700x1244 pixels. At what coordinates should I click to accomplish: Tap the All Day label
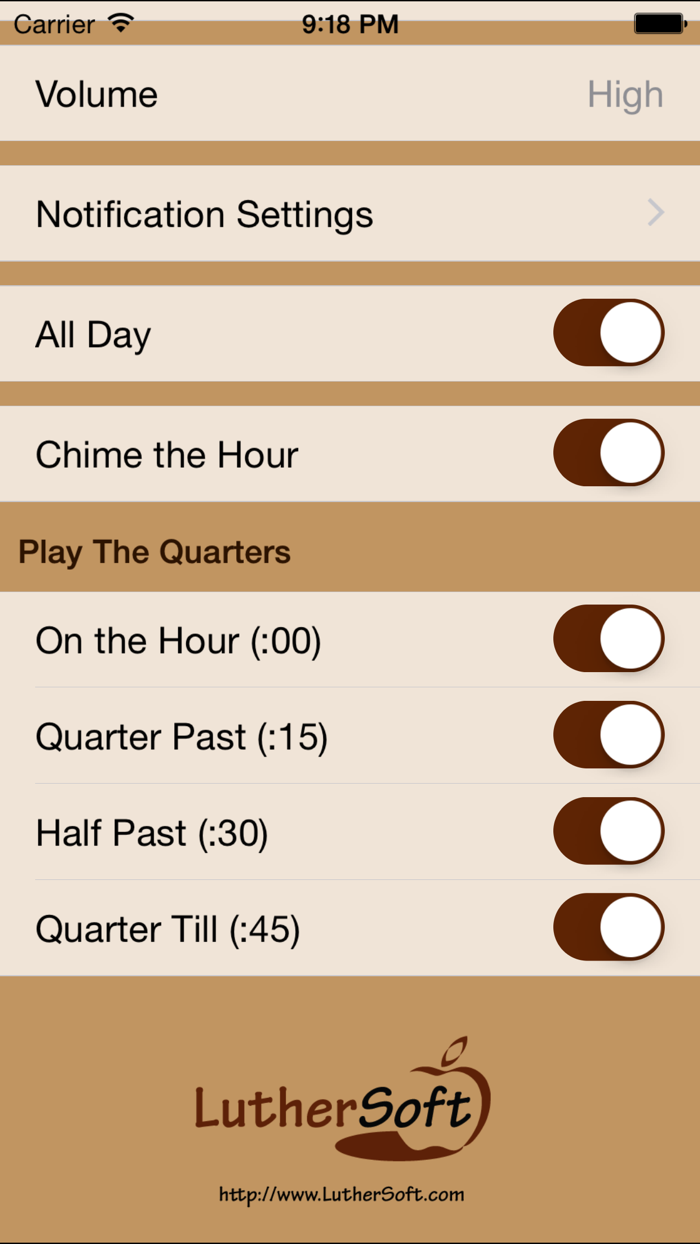click(x=93, y=335)
